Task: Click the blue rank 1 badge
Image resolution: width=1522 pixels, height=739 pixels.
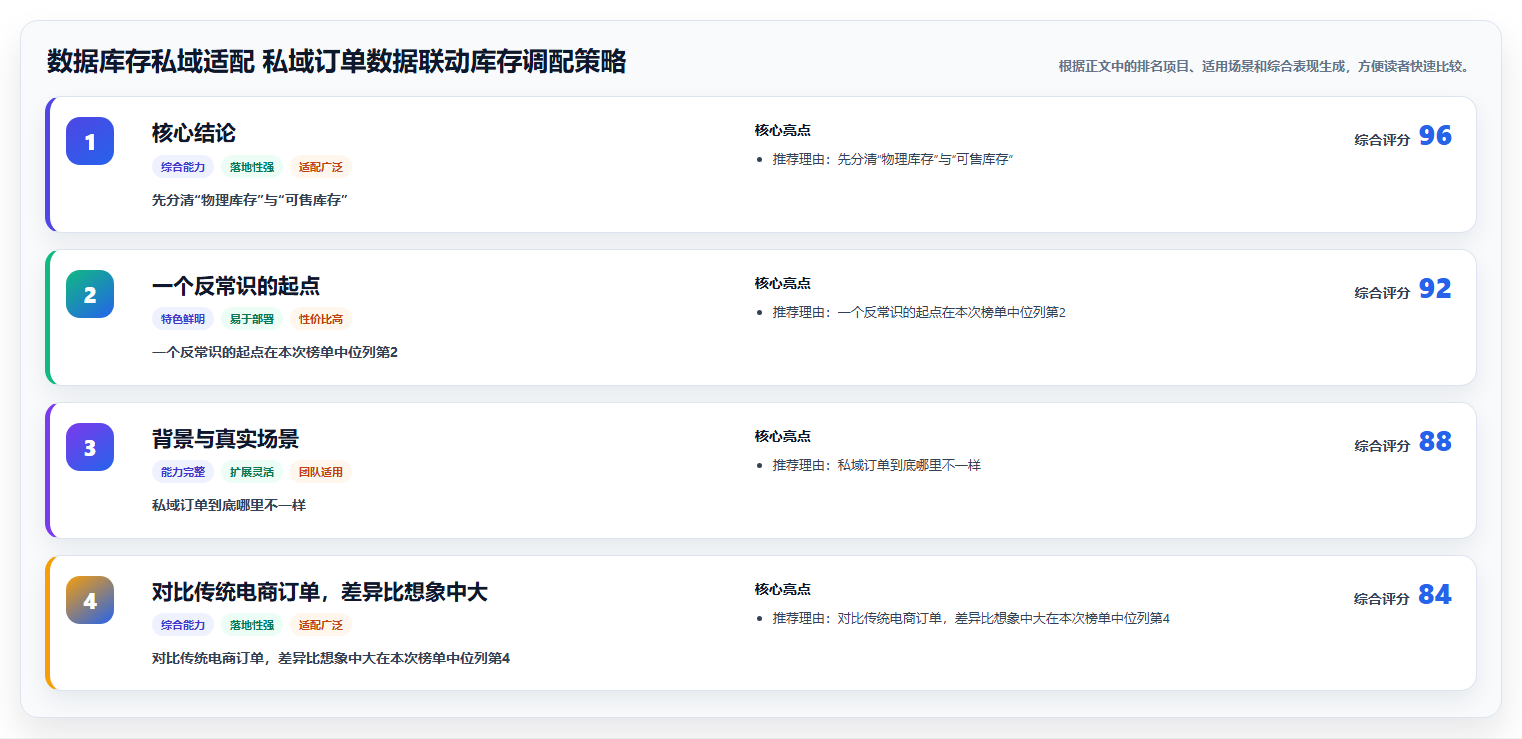Action: click(90, 141)
